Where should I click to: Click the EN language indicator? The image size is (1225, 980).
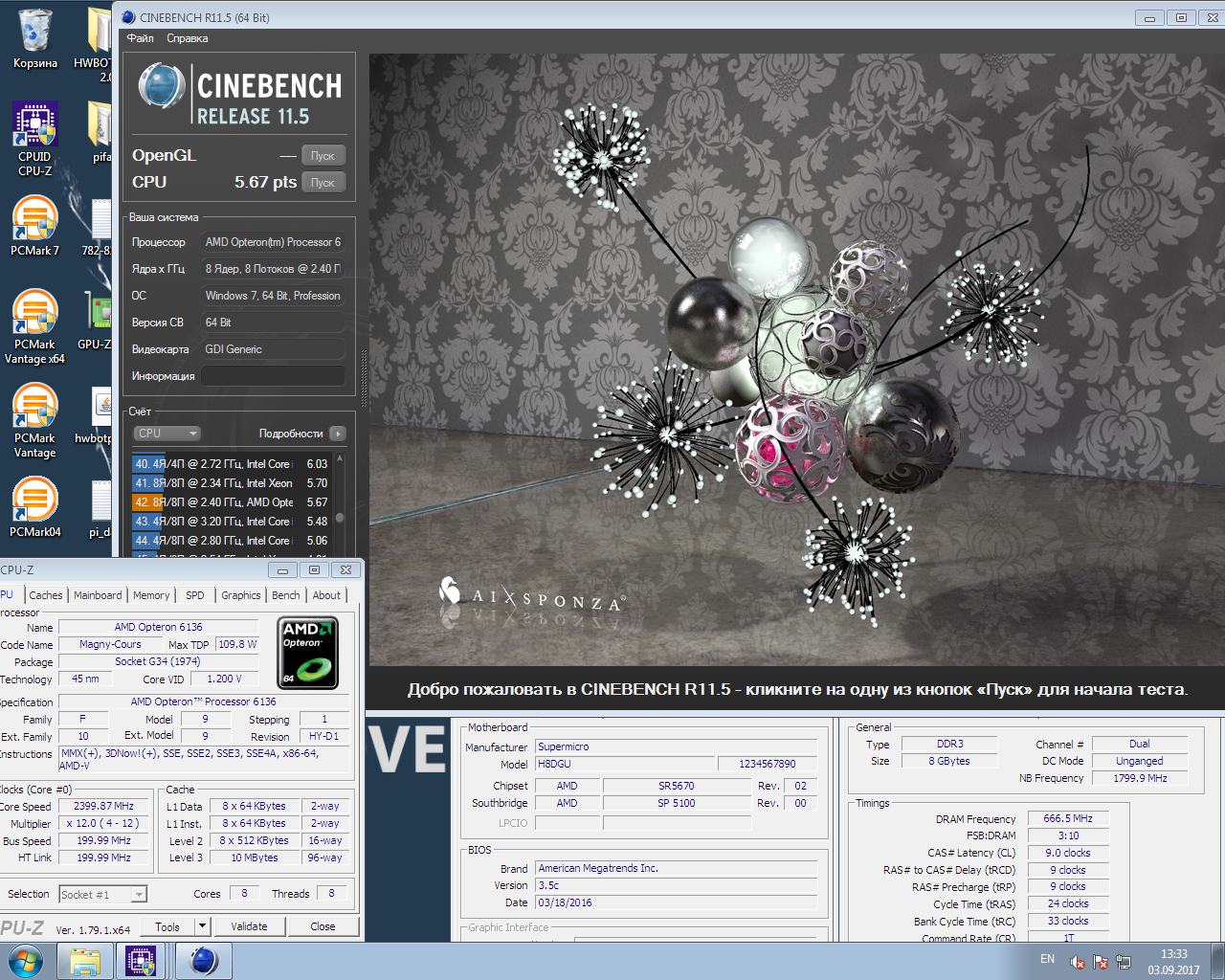point(1047,959)
